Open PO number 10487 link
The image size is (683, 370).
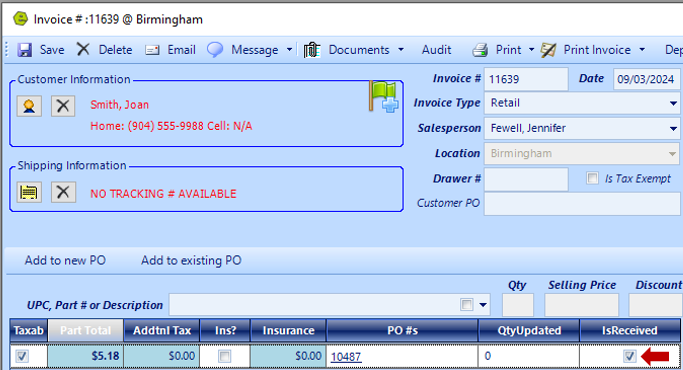(x=346, y=357)
